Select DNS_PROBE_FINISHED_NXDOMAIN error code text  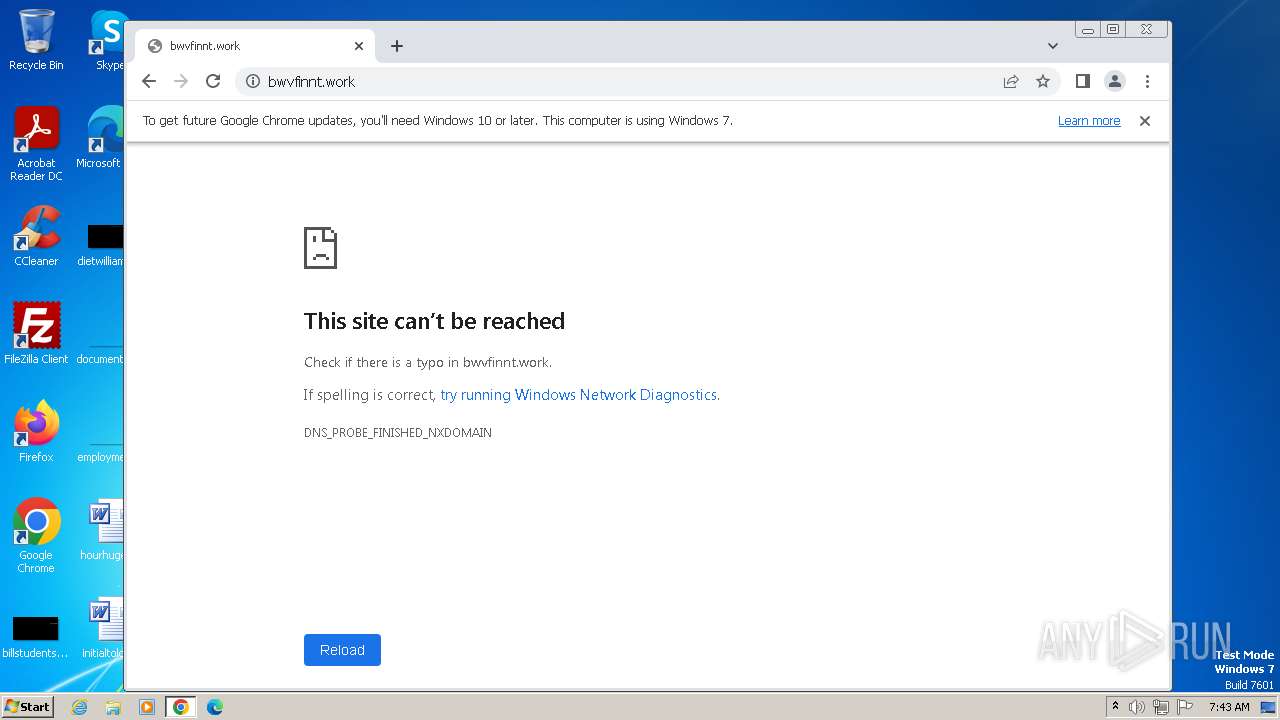point(398,433)
